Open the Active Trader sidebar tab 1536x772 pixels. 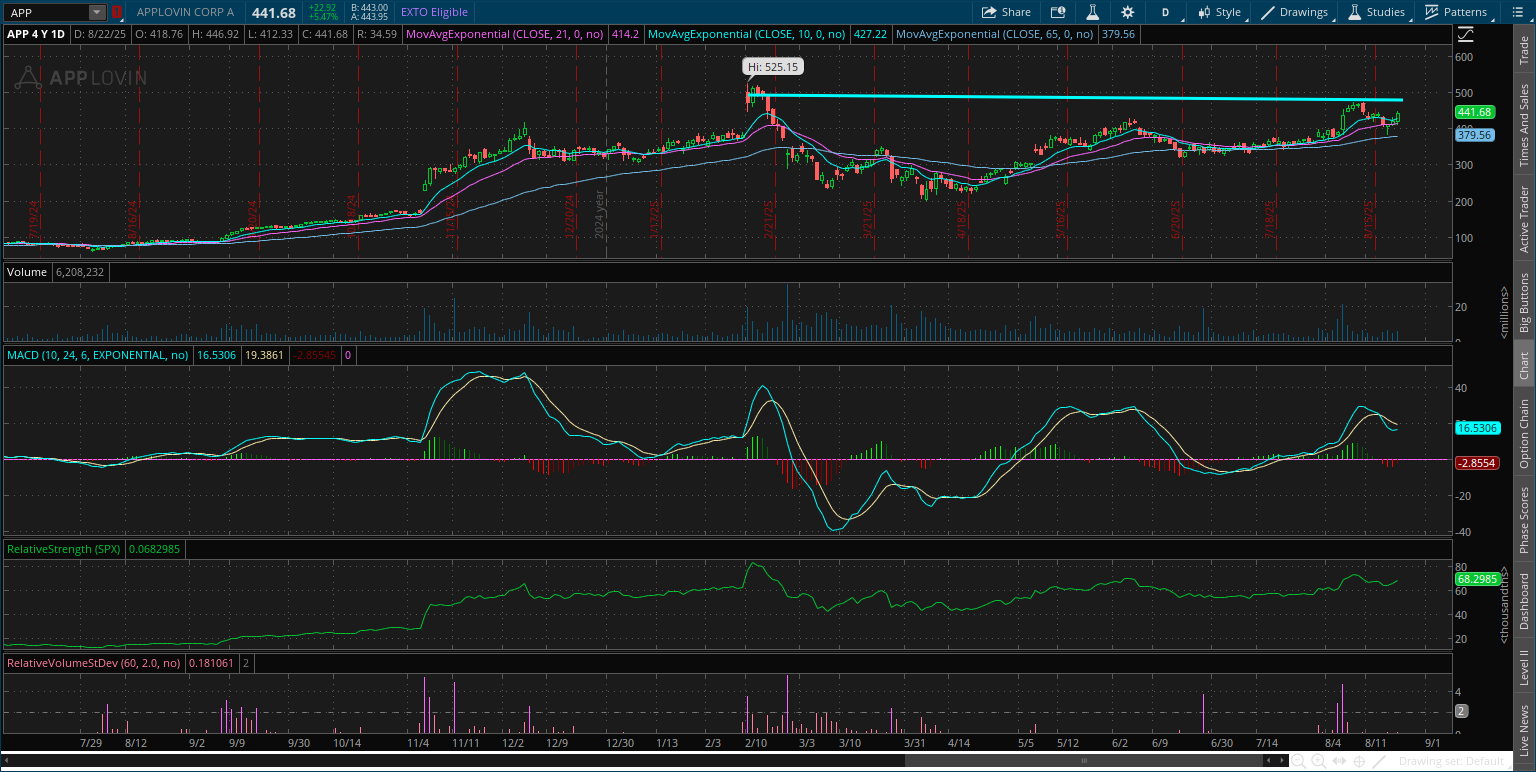click(1524, 219)
